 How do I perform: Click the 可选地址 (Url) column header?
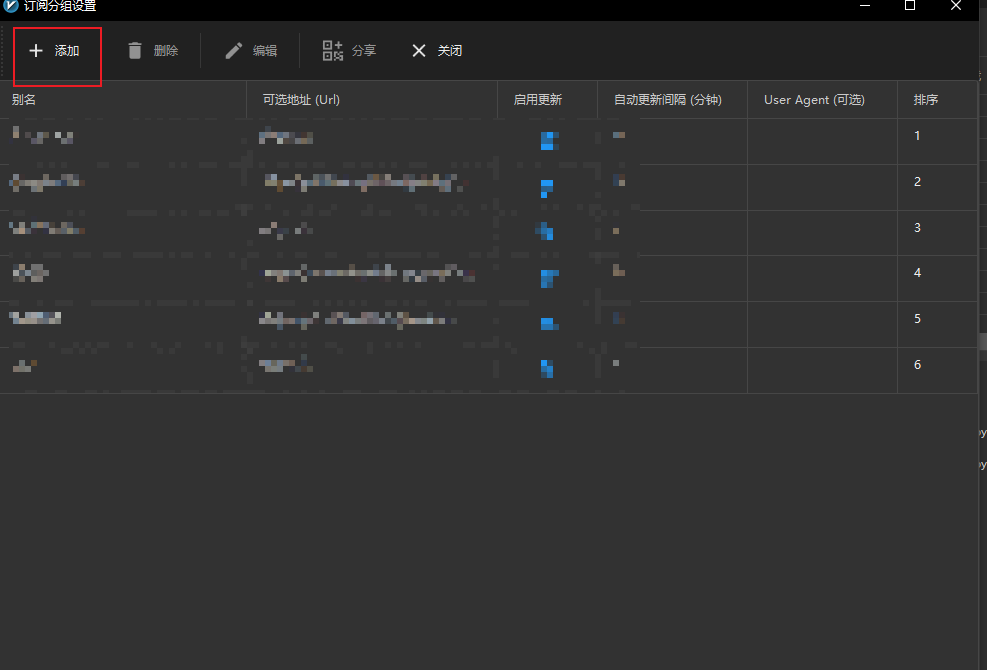click(x=301, y=100)
